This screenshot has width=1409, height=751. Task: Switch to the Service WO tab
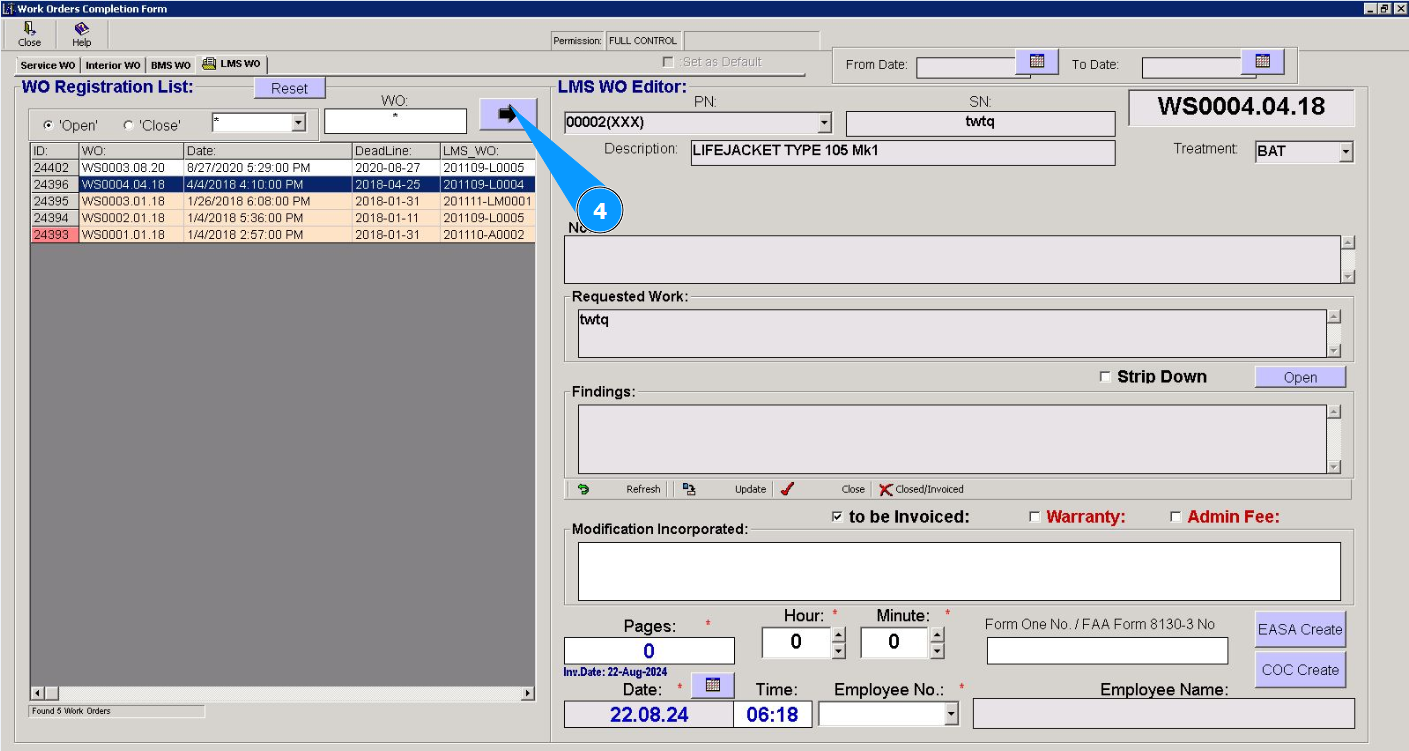point(47,65)
